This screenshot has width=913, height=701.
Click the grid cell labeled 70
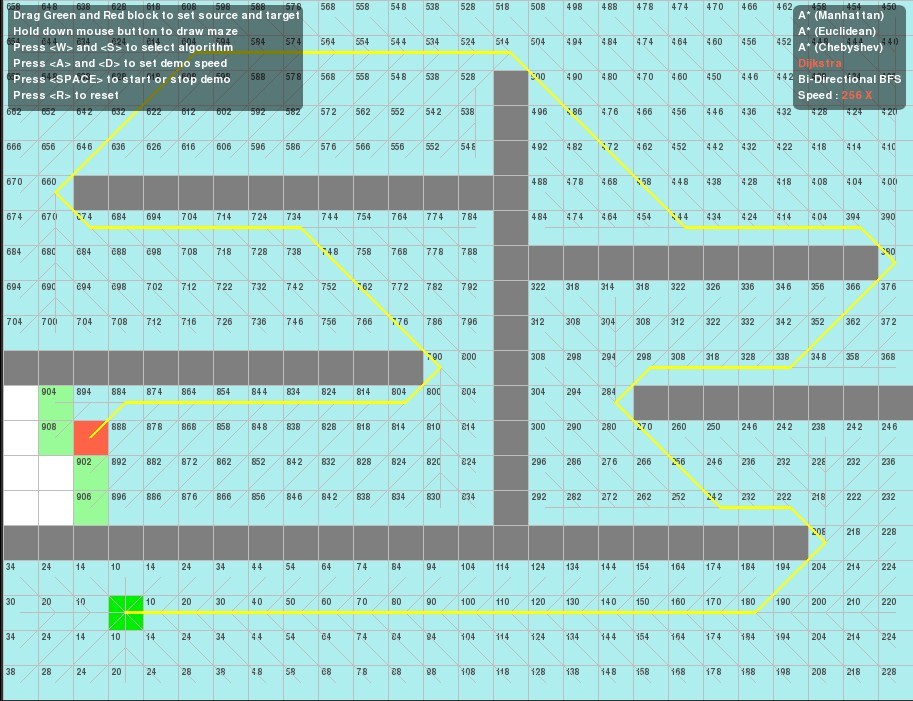(371, 613)
